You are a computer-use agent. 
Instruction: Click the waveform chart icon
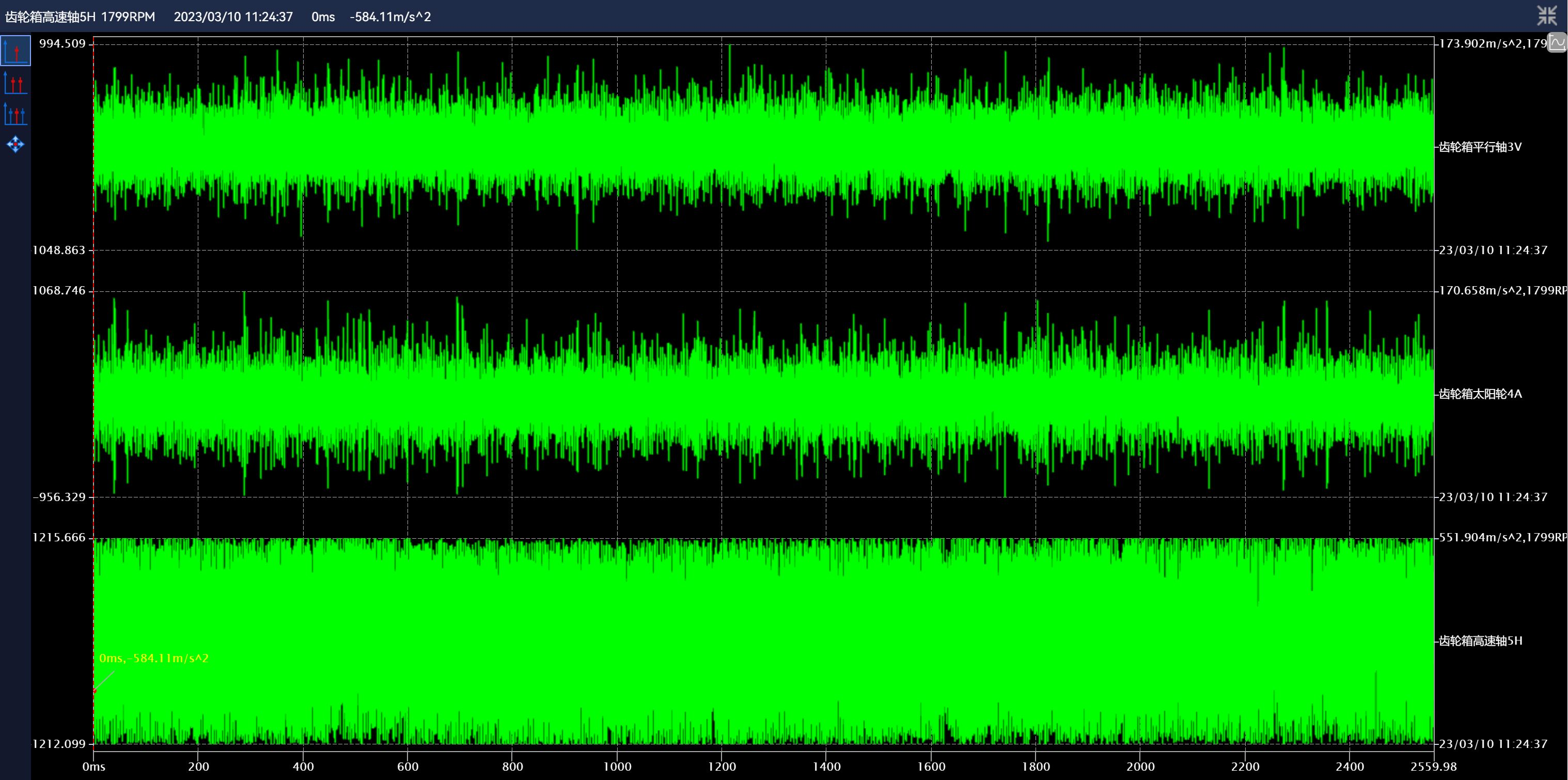pos(1557,43)
